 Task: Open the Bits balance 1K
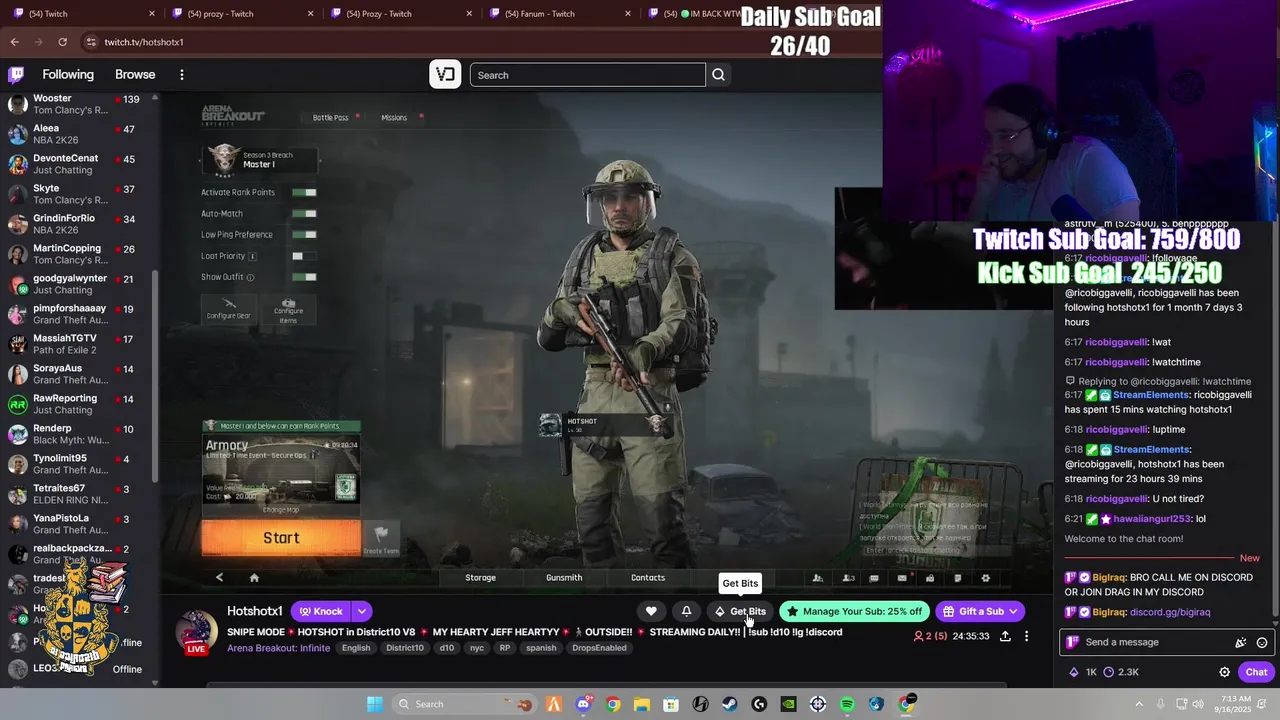[x=1083, y=672]
